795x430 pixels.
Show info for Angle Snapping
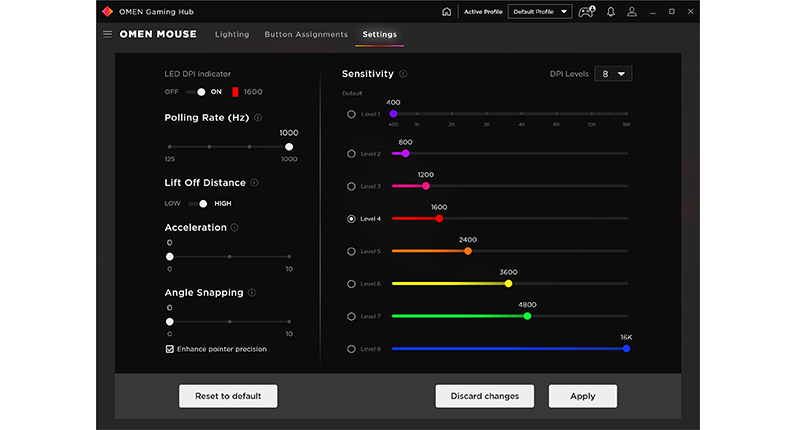(x=251, y=293)
